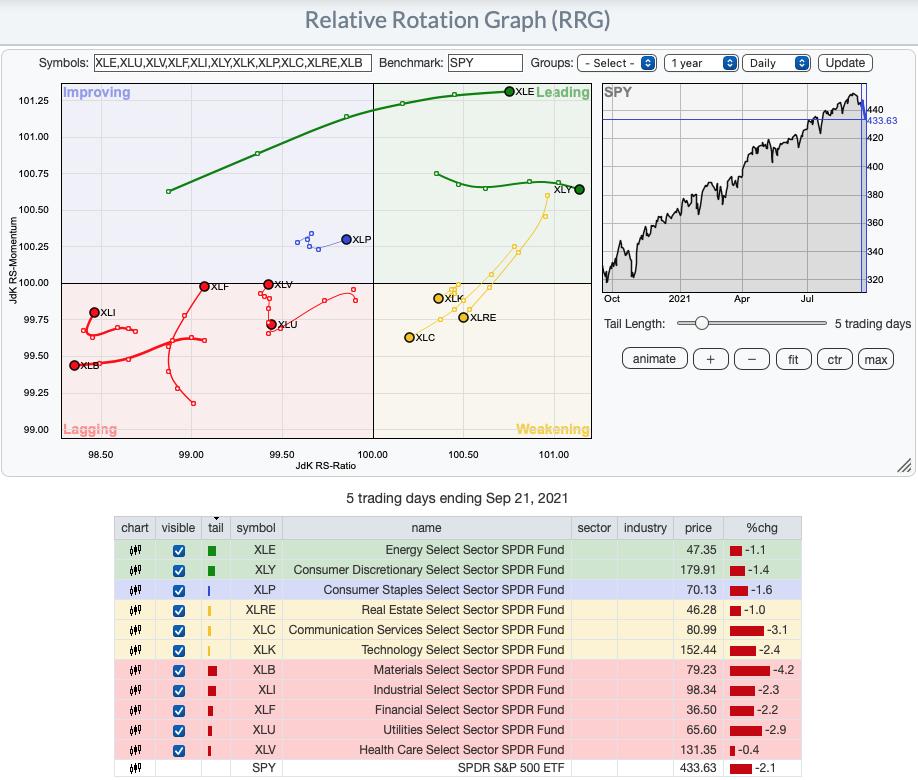The image size is (918, 780).
Task: Sort table by %chg column
Action: pos(762,528)
